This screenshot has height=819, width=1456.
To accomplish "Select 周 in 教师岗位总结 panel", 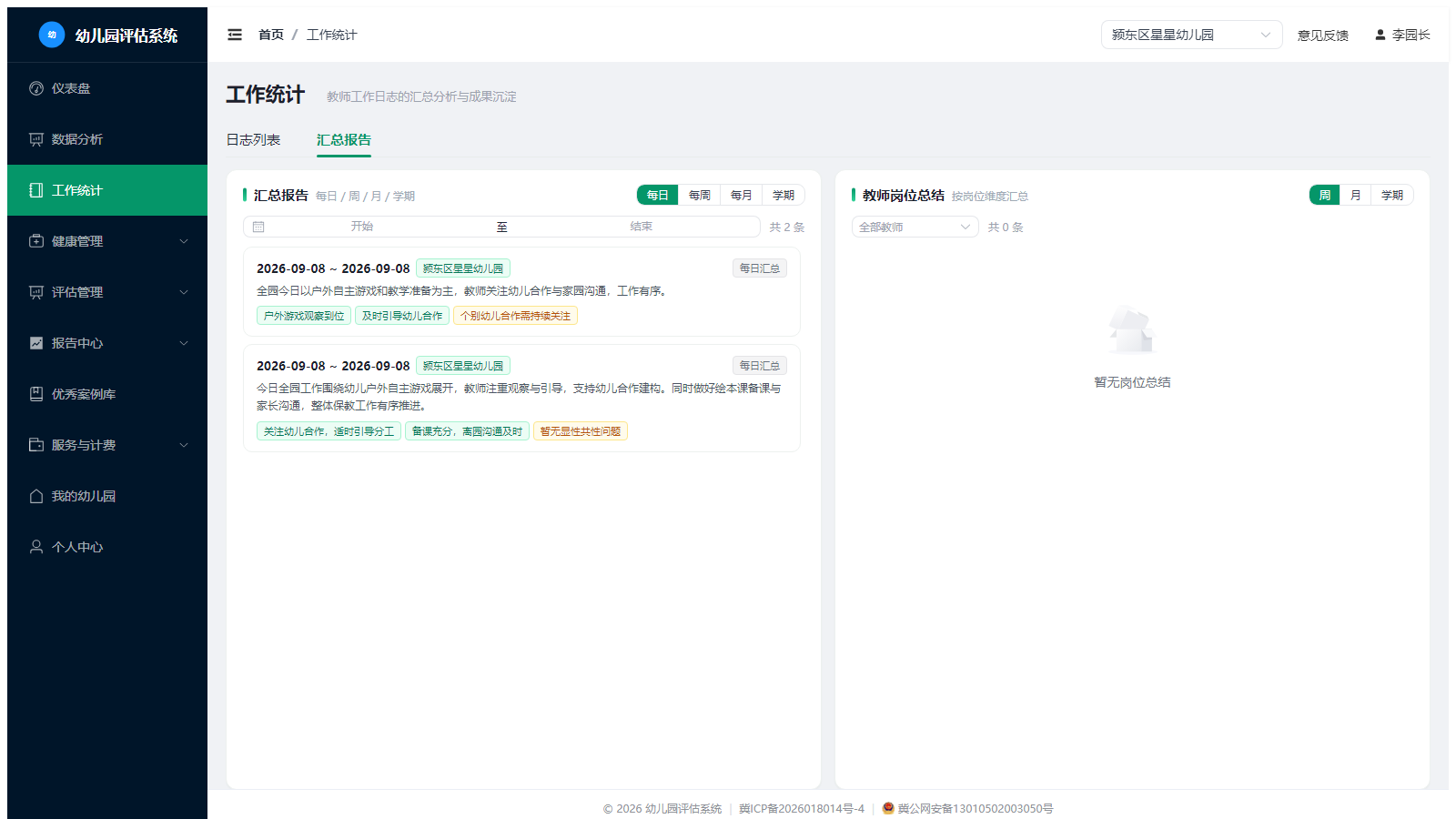I will click(x=1325, y=195).
